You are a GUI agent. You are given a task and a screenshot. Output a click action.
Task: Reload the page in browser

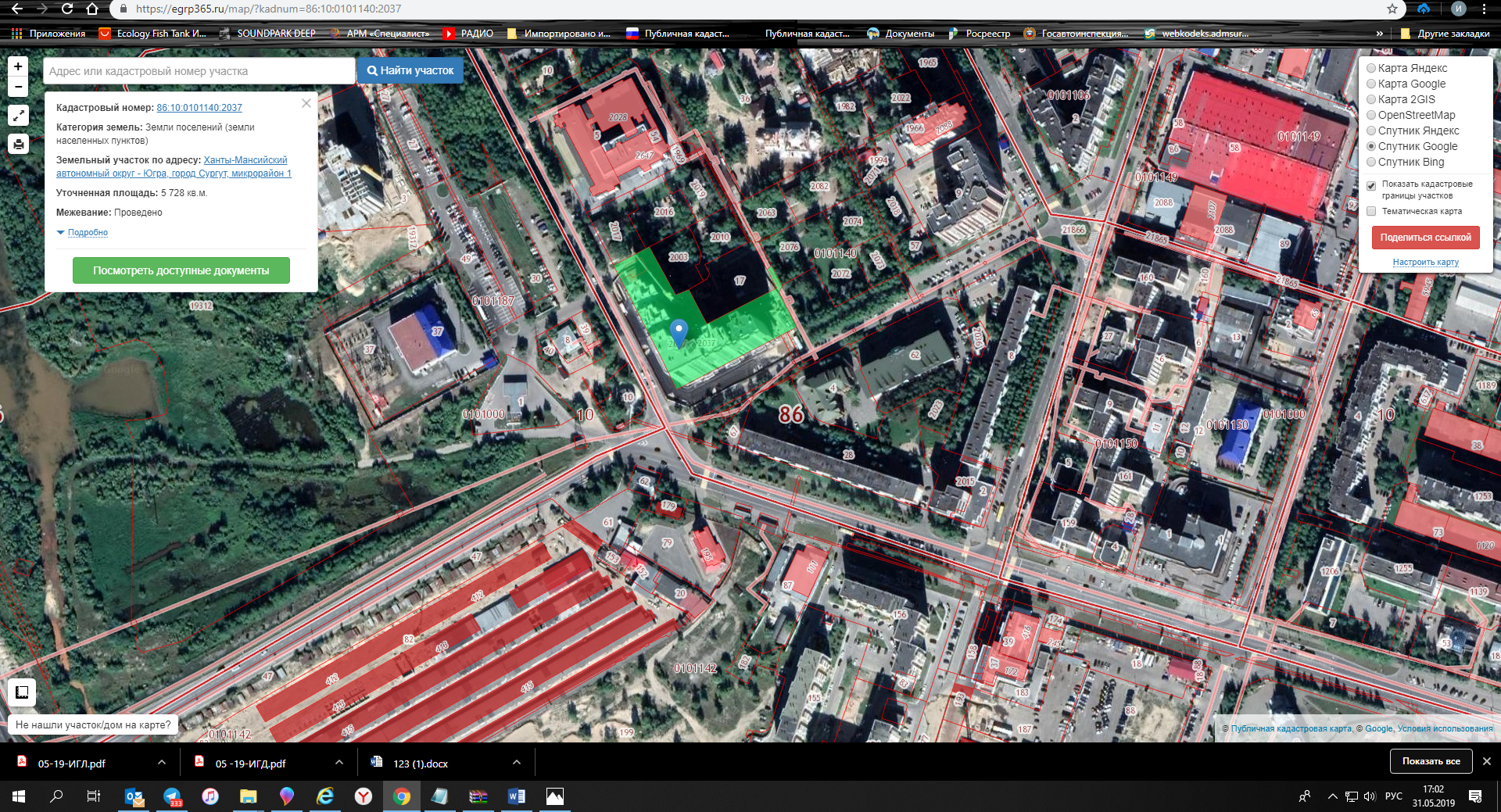click(x=67, y=9)
